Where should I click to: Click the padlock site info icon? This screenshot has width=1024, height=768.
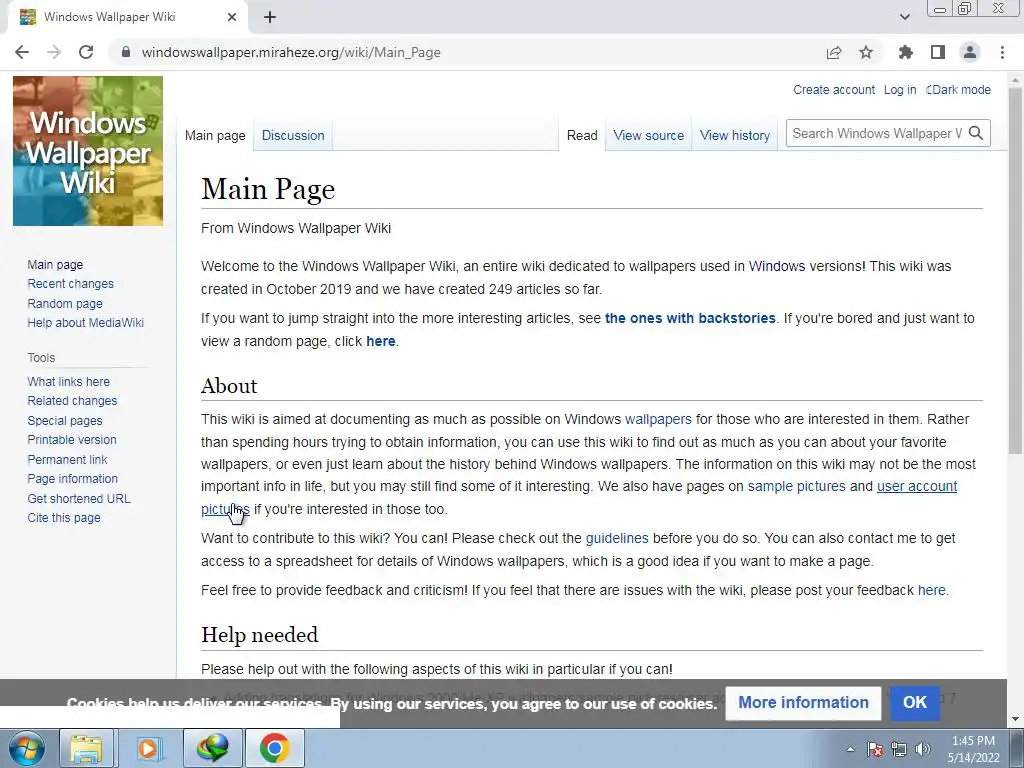126,52
